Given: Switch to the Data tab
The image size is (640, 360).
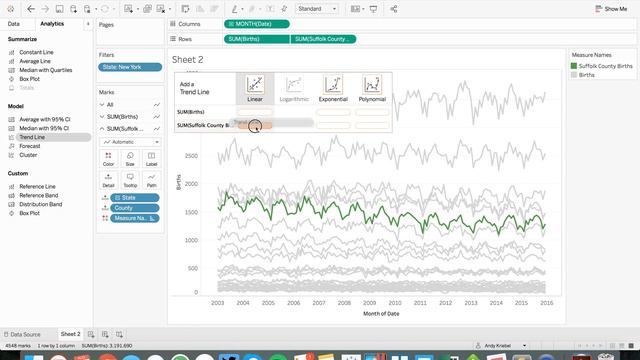Looking at the screenshot, I should [13, 24].
